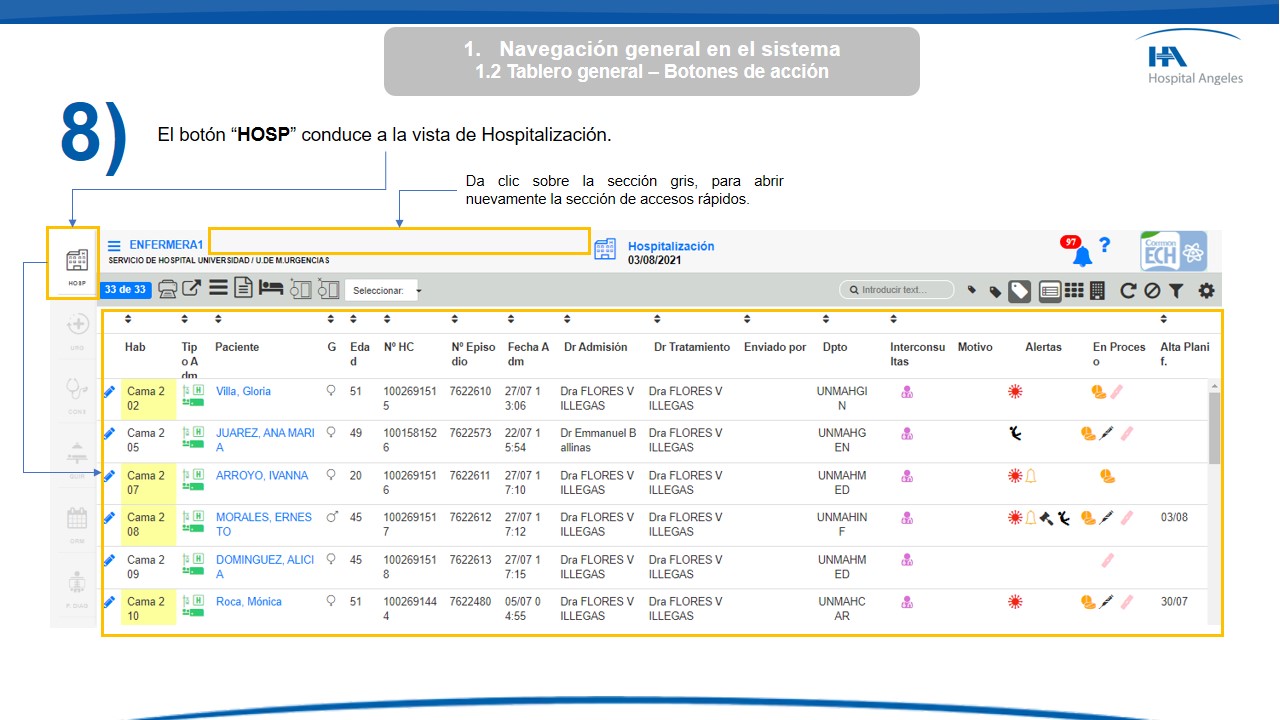Open patient Villa, Gloria link
This screenshot has height=720, width=1280.
point(243,392)
